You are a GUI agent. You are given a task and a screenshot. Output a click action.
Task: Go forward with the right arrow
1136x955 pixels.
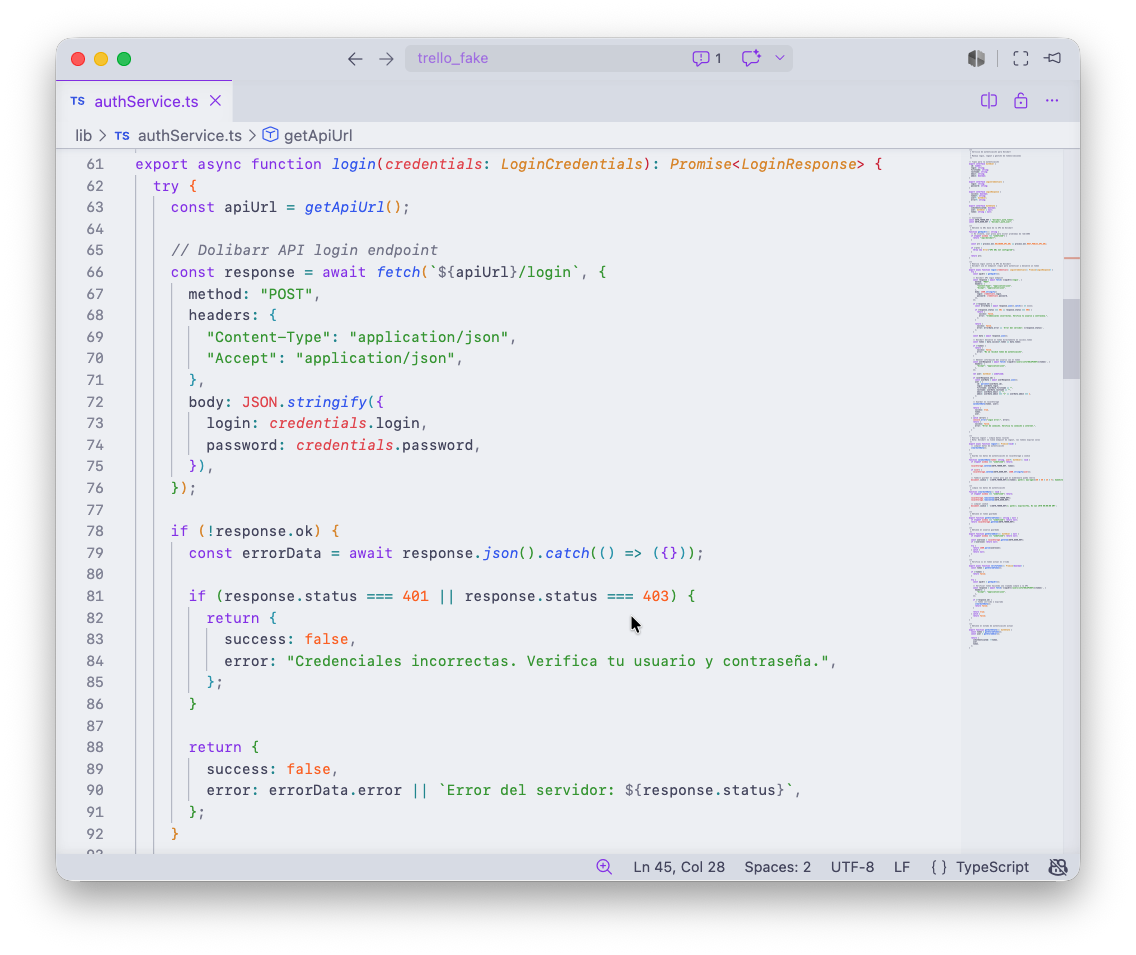pyautogui.click(x=386, y=59)
